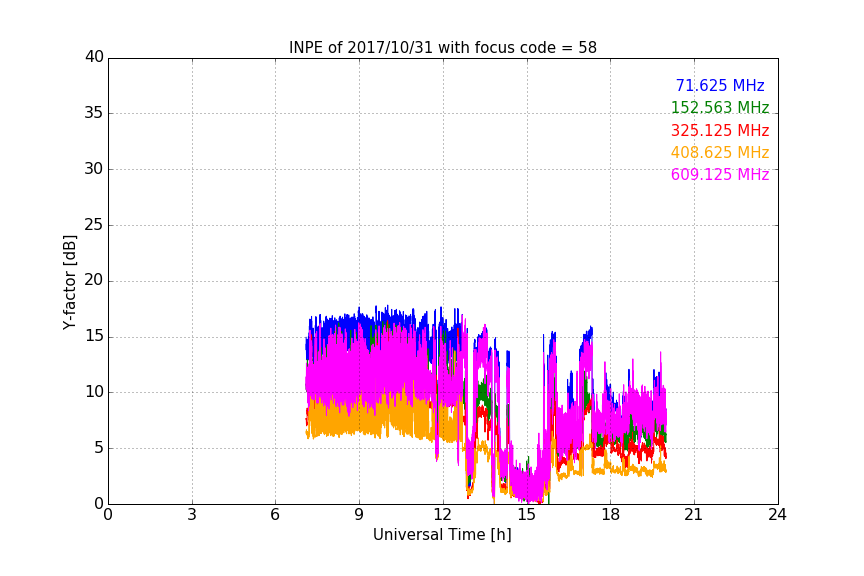
Task: Select the 71.625 MHz legend label
Action: point(720,85)
